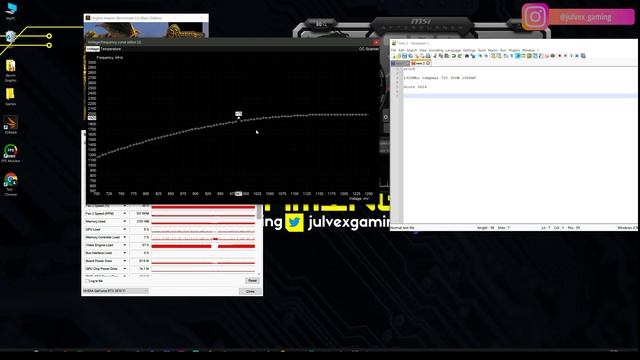Screen dimensions: 640x360
Task: Click "Normal text file" in Notepad++ status bar
Action: click(x=402, y=228)
